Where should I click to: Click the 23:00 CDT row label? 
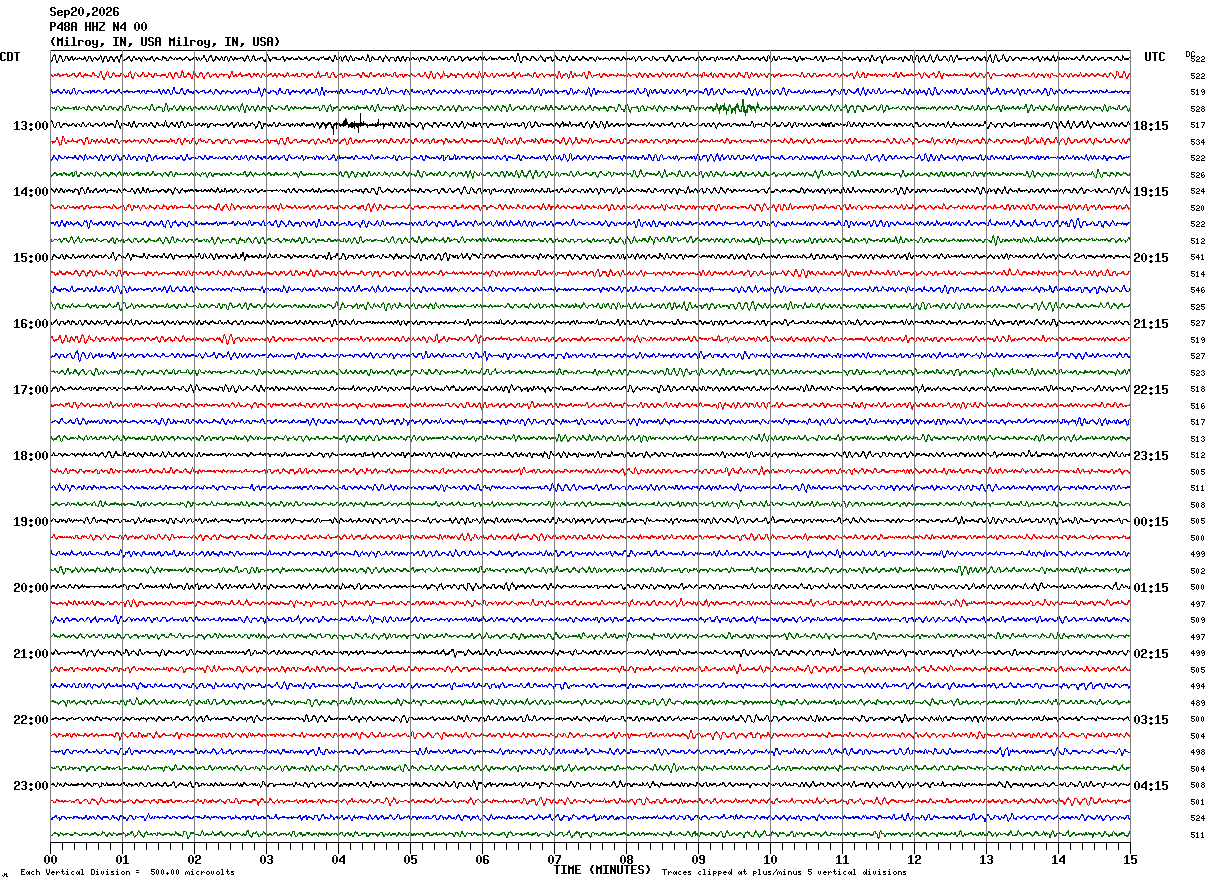pos(30,786)
